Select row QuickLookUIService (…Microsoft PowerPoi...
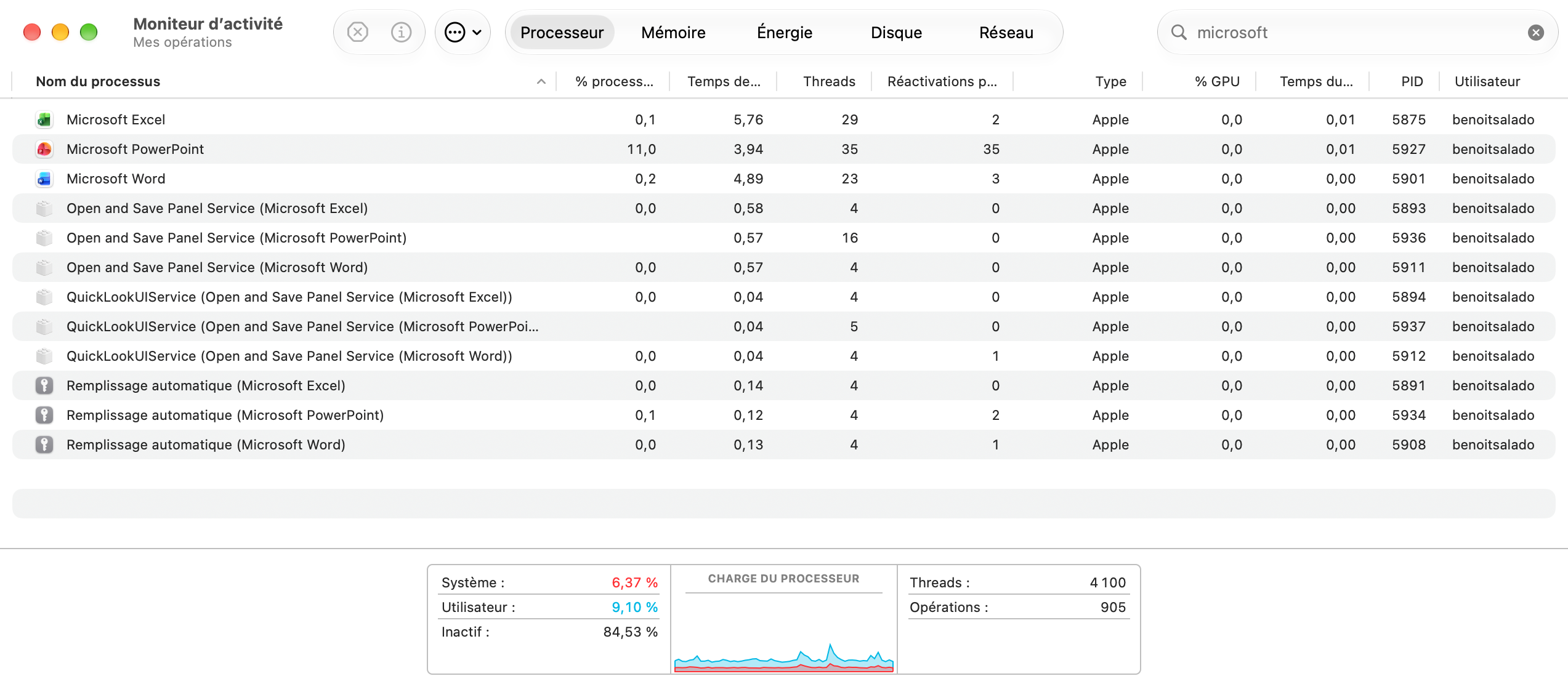This screenshot has height=692, width=1568. (783, 326)
